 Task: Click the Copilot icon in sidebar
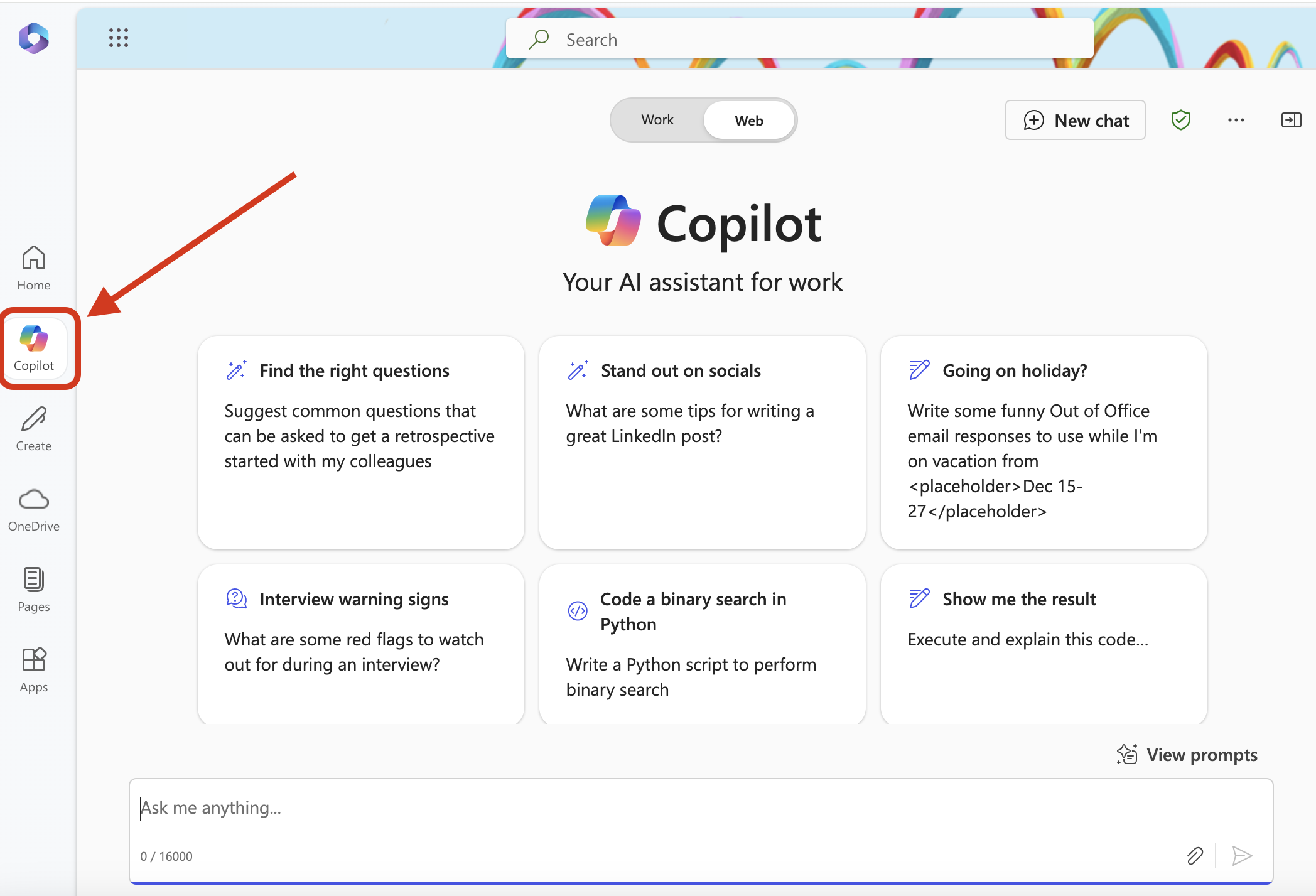click(x=34, y=347)
